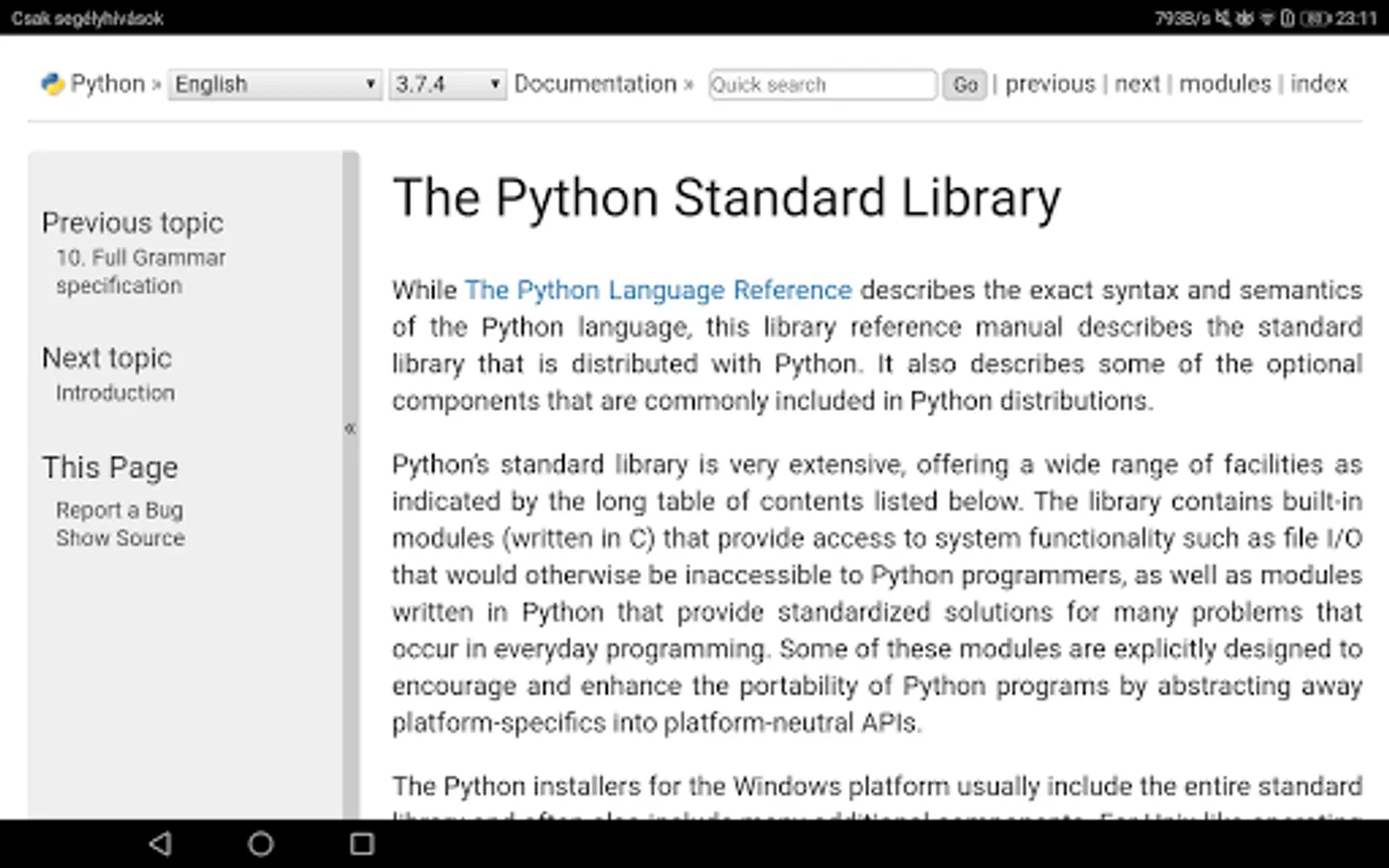Focus the Quick search field
1389x868 pixels.
coord(823,85)
